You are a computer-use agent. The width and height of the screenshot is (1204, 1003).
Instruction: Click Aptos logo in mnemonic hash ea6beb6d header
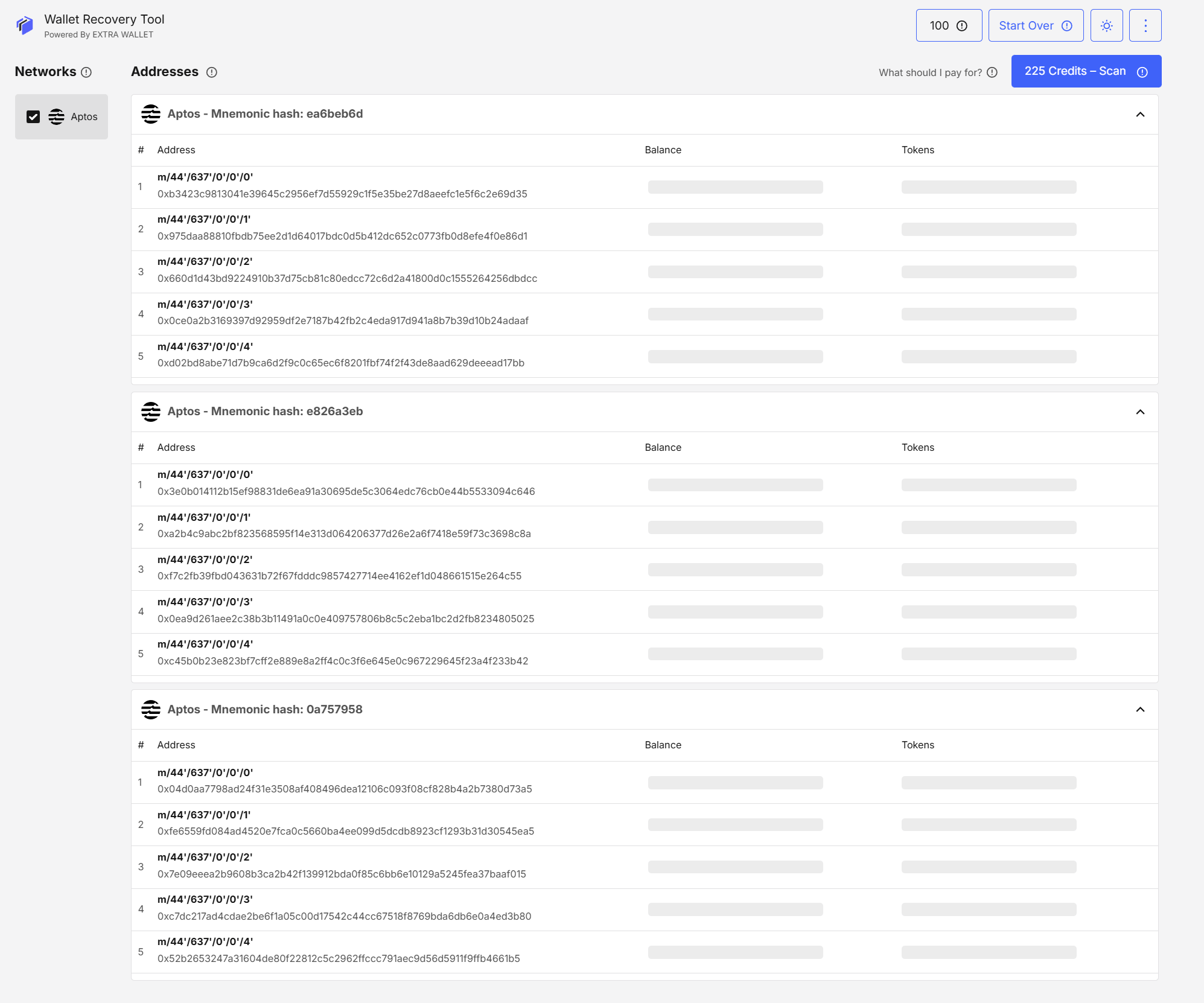coord(151,114)
